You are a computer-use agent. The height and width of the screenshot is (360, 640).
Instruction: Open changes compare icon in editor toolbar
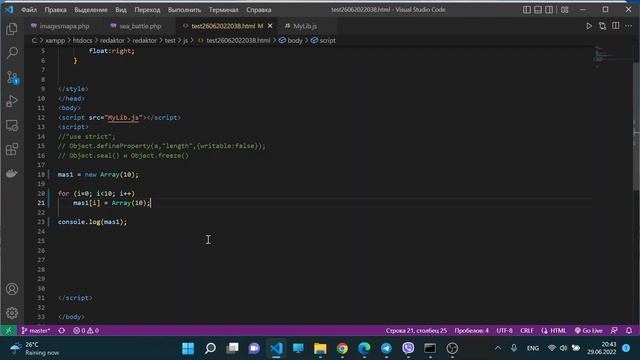(x=602, y=26)
